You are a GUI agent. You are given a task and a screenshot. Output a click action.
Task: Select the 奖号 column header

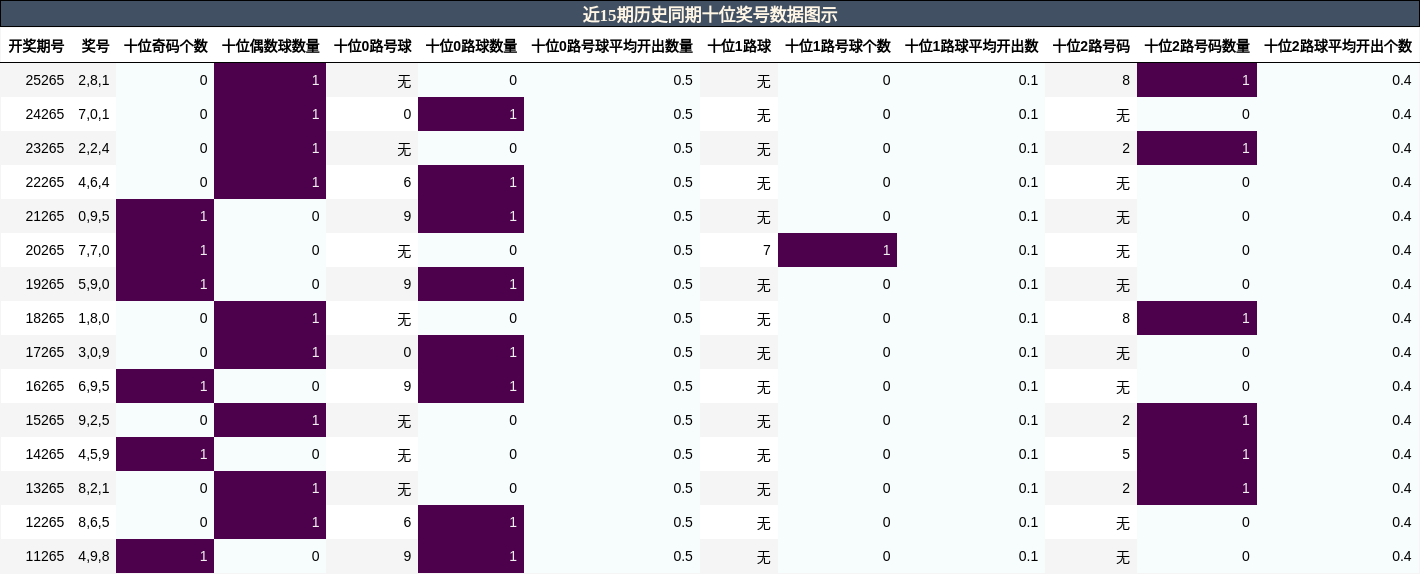coord(95,46)
